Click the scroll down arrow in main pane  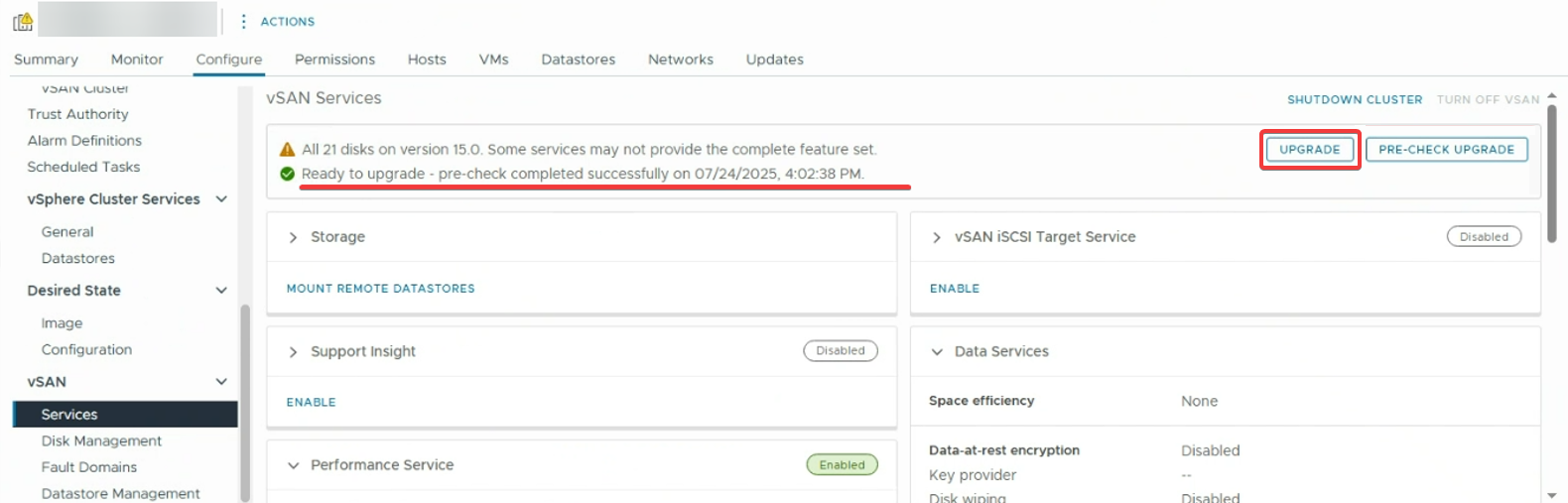[1552, 495]
